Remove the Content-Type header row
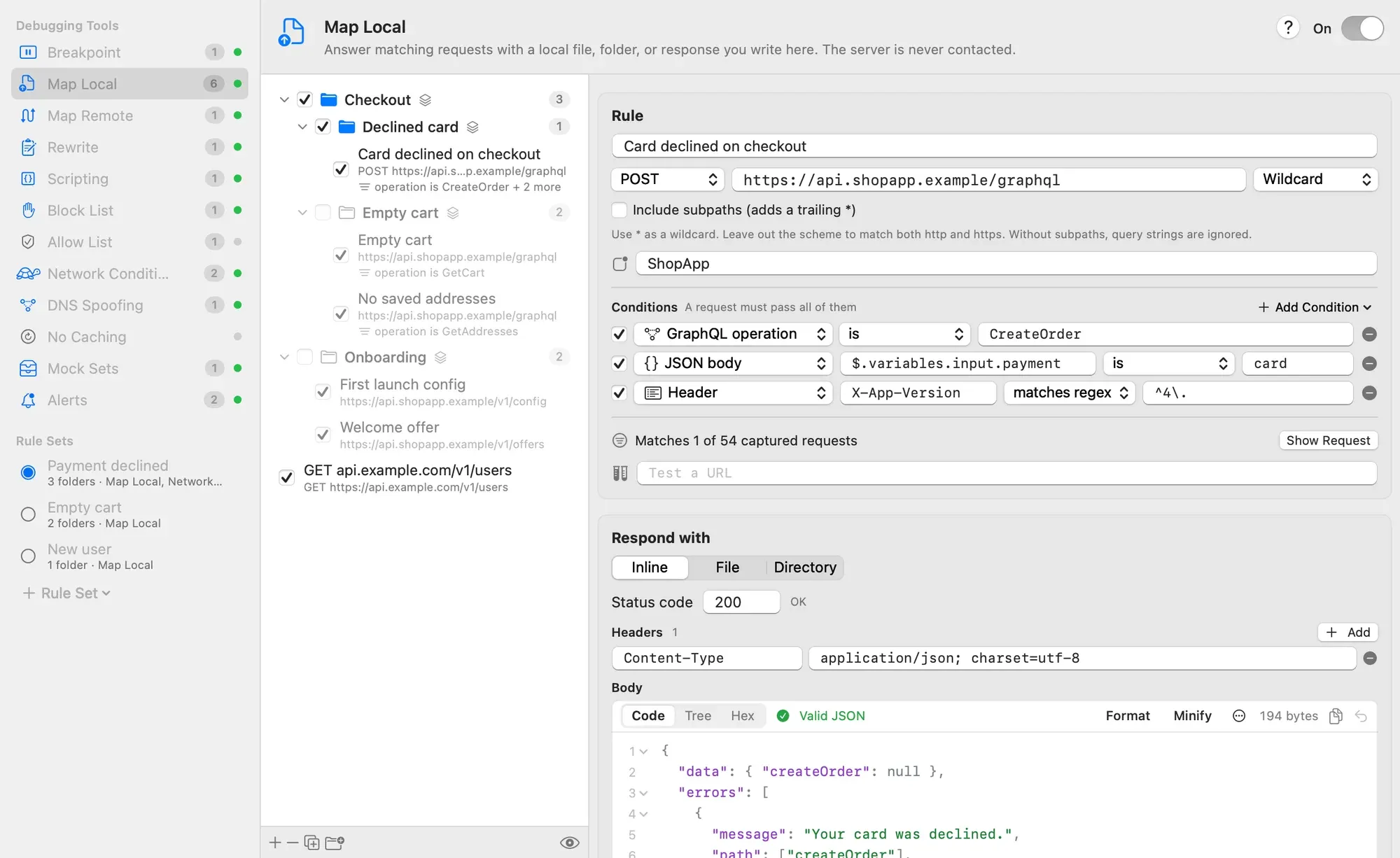 [x=1370, y=658]
